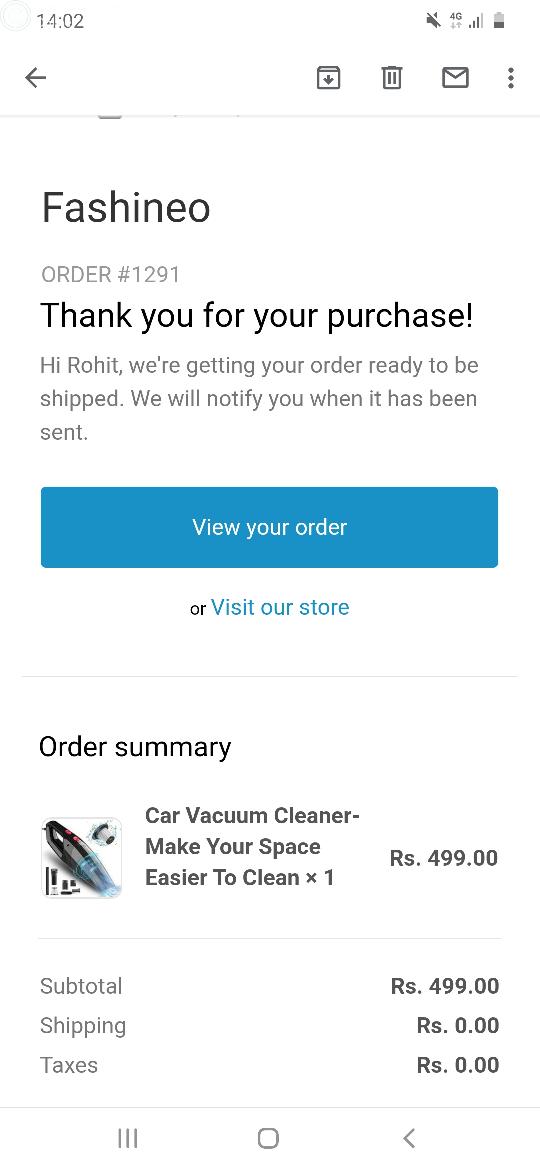
Task: Tap the Subtotal Rs. 499.00 amount
Action: pyautogui.click(x=445, y=986)
